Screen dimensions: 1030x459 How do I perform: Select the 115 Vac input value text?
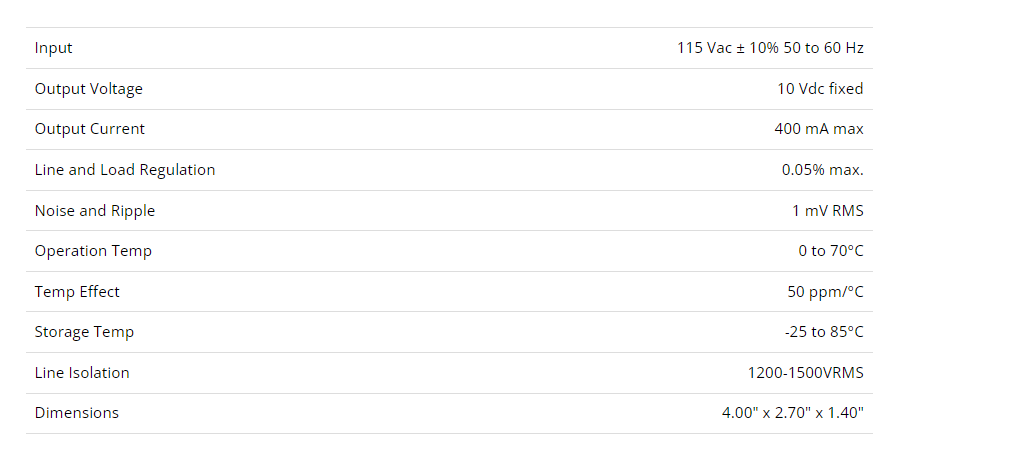click(x=770, y=48)
